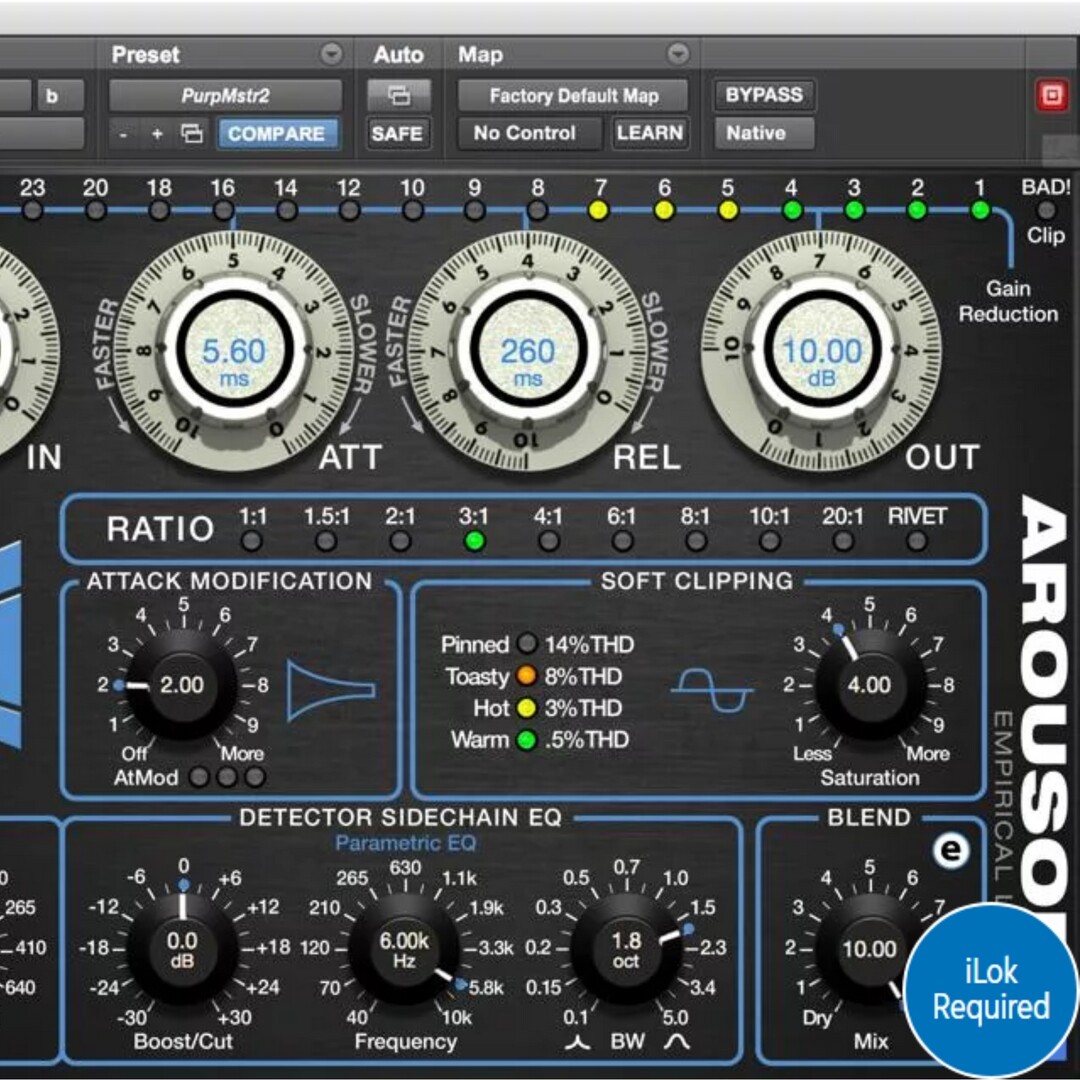The width and height of the screenshot is (1080, 1080).
Task: Open the Map menu dropdown arrow
Action: (678, 54)
